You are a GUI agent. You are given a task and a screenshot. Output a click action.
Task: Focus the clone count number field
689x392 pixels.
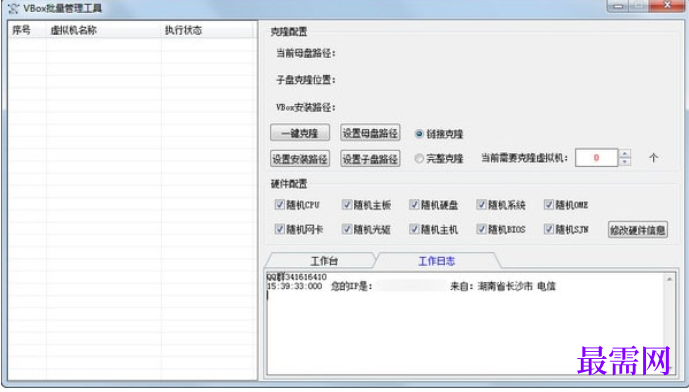point(597,158)
